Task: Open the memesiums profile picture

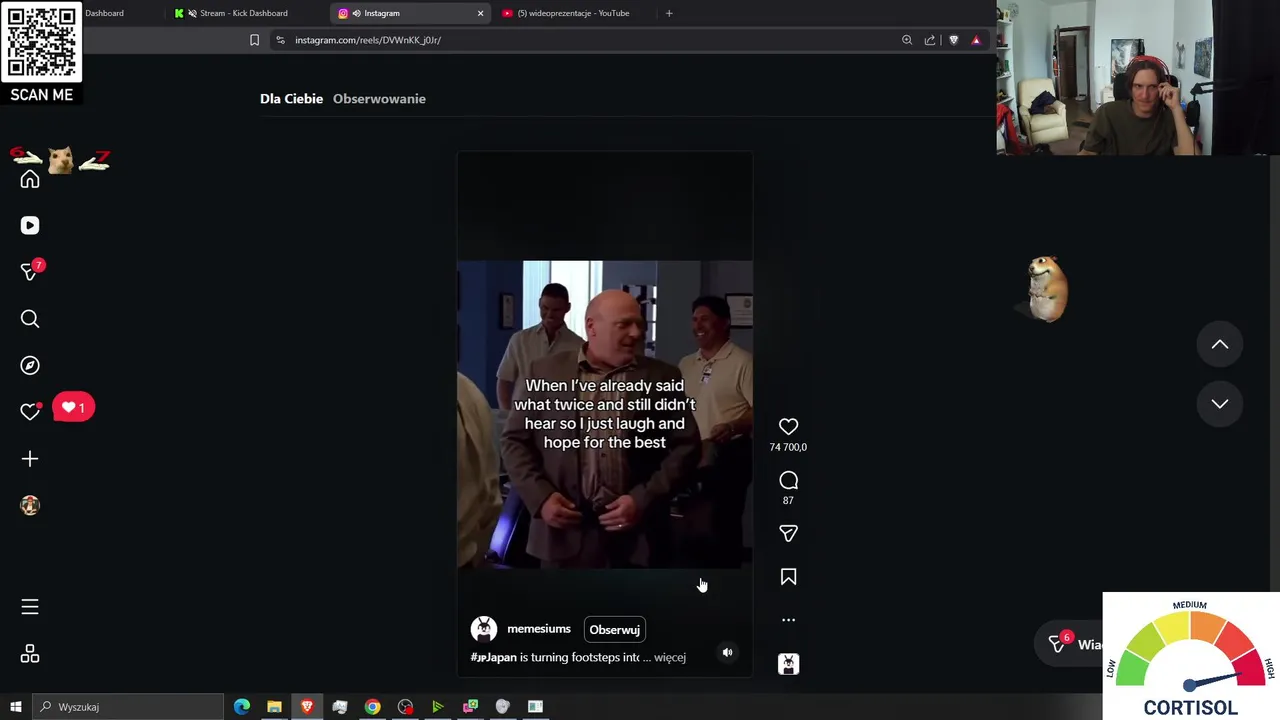Action: tap(484, 629)
